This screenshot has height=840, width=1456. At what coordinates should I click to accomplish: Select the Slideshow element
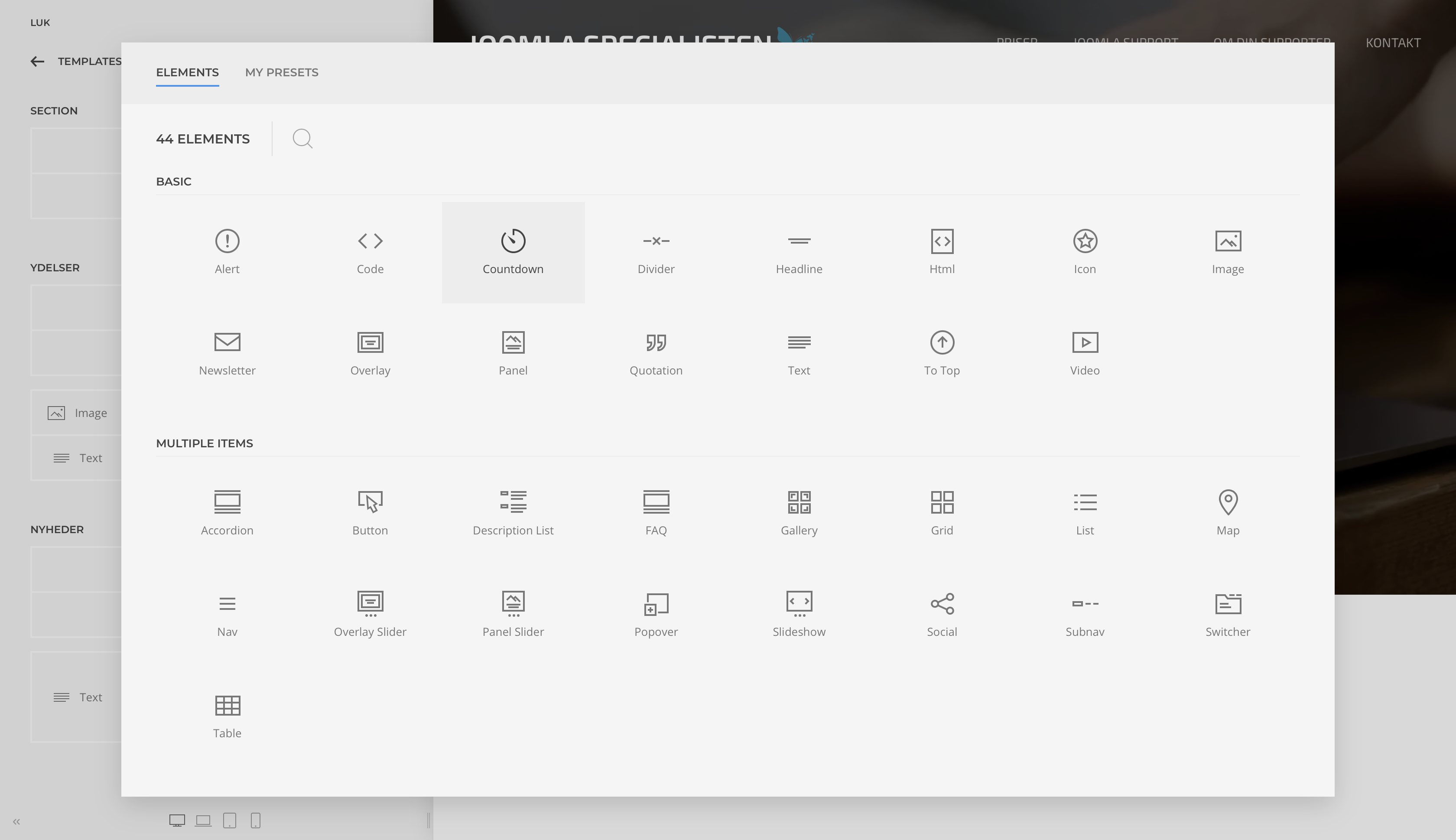pos(799,615)
